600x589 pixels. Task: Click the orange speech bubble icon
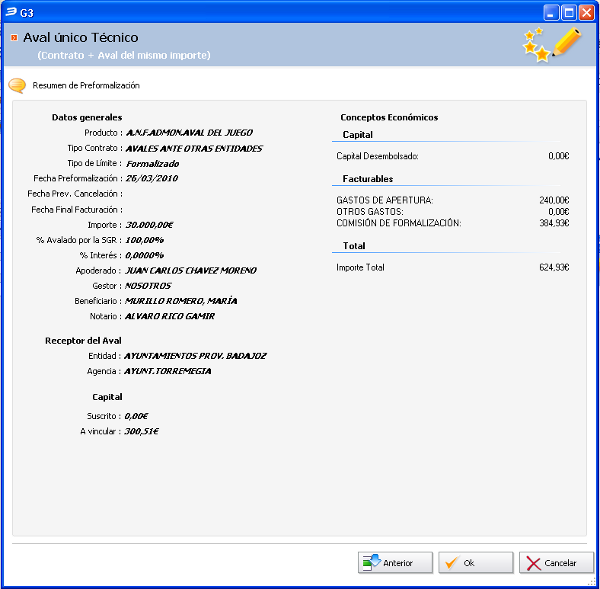(x=17, y=85)
